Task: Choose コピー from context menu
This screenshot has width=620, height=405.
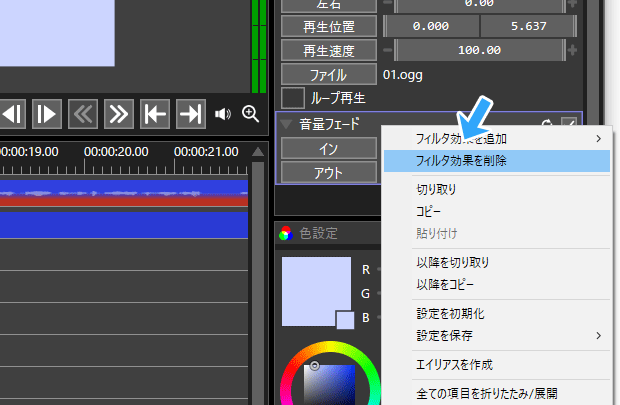Action: pos(497,211)
